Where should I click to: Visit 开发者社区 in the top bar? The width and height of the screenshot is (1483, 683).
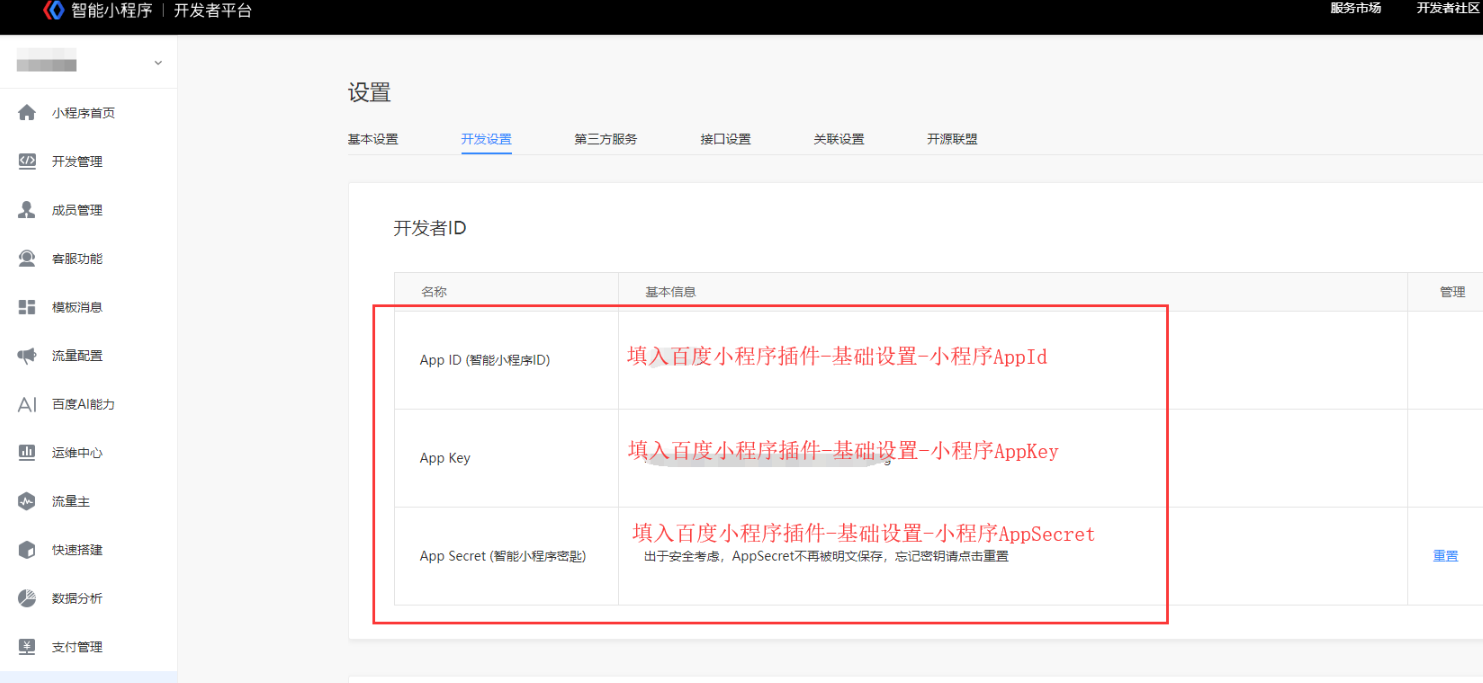(1450, 8)
